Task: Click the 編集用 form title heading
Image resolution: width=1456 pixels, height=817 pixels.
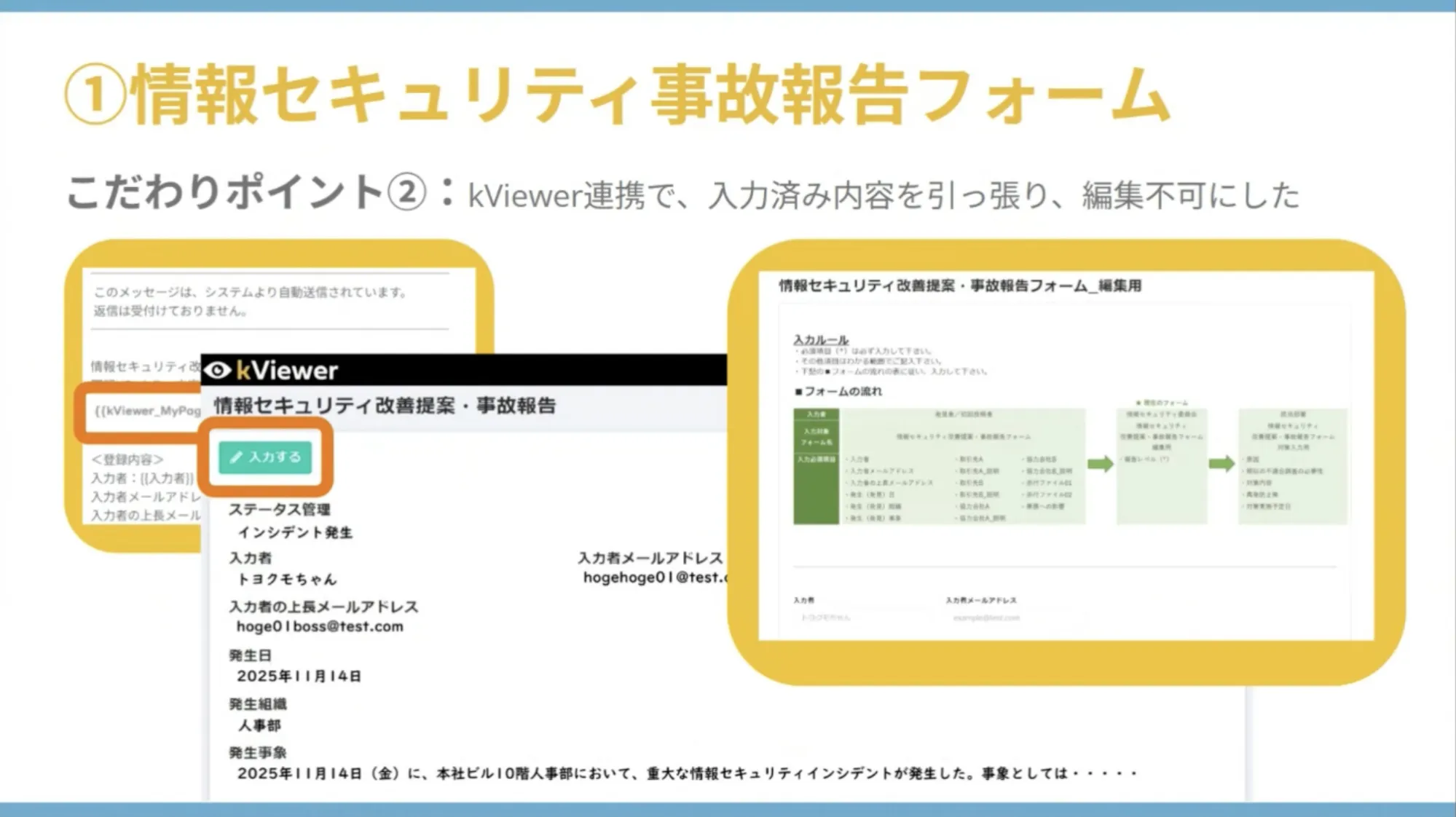Action: pos(959,286)
